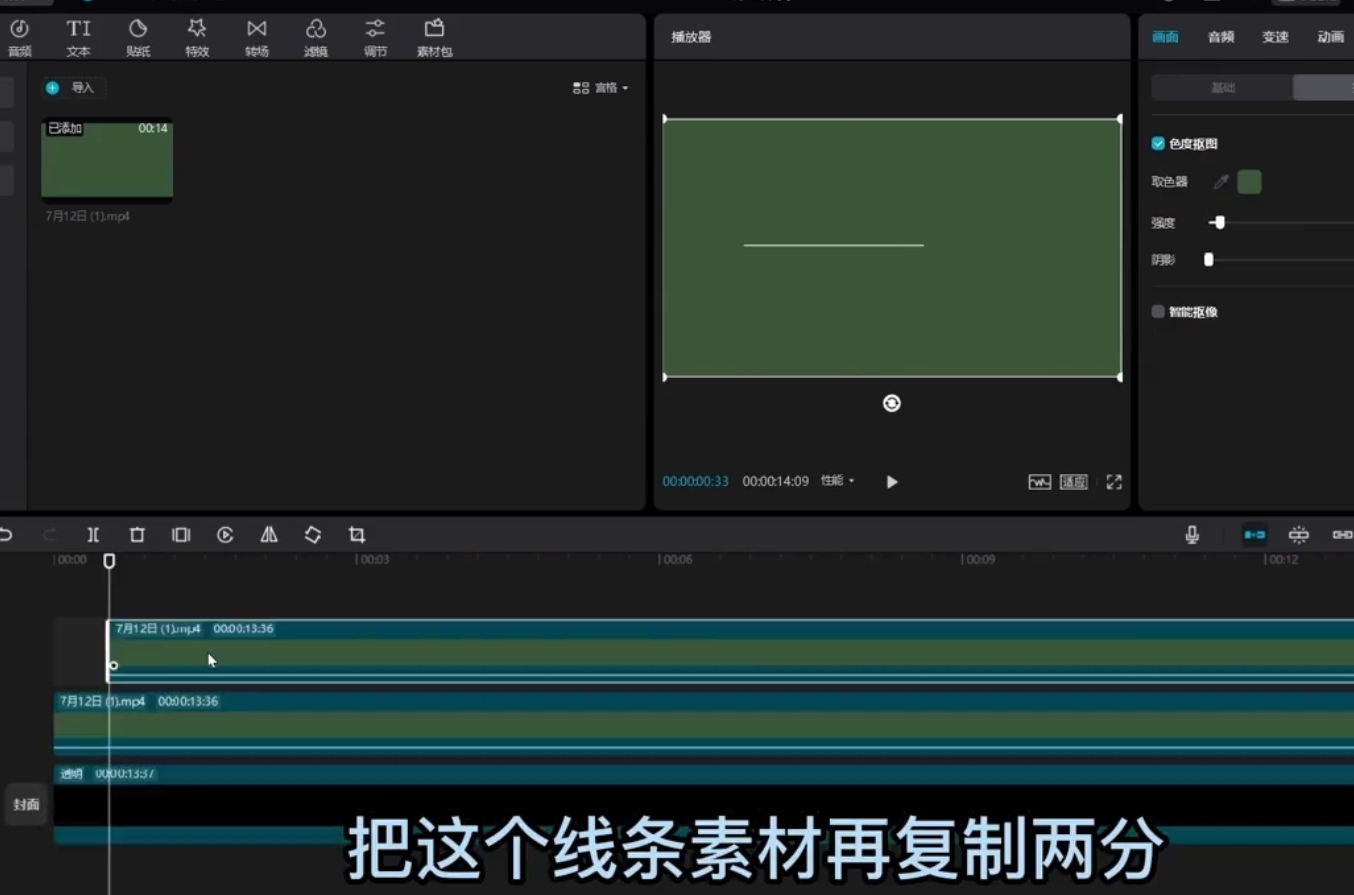Click the green chroma key color swatch
This screenshot has width=1354, height=895.
coord(1249,182)
